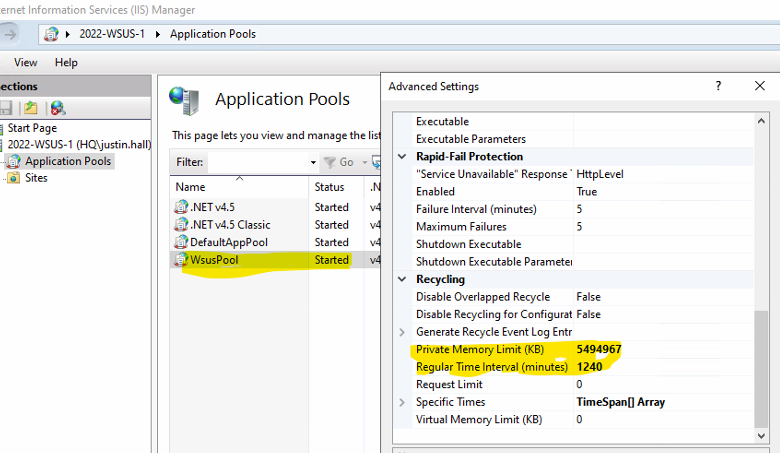Image resolution: width=780 pixels, height=453 pixels.
Task: Click the Up folder icon in Connections toolbar
Action: 31,108
